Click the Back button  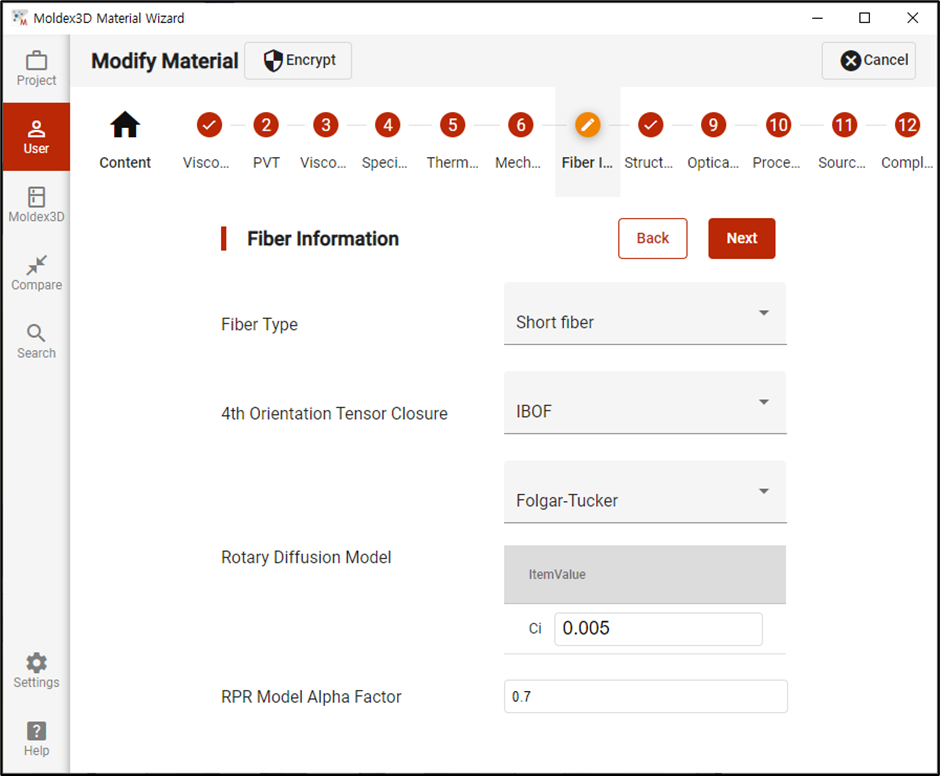pos(653,238)
